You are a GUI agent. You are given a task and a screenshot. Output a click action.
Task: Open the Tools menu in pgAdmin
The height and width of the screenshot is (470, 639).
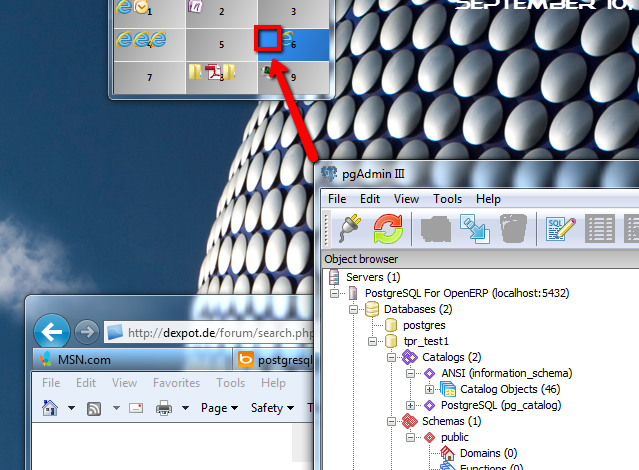click(447, 199)
